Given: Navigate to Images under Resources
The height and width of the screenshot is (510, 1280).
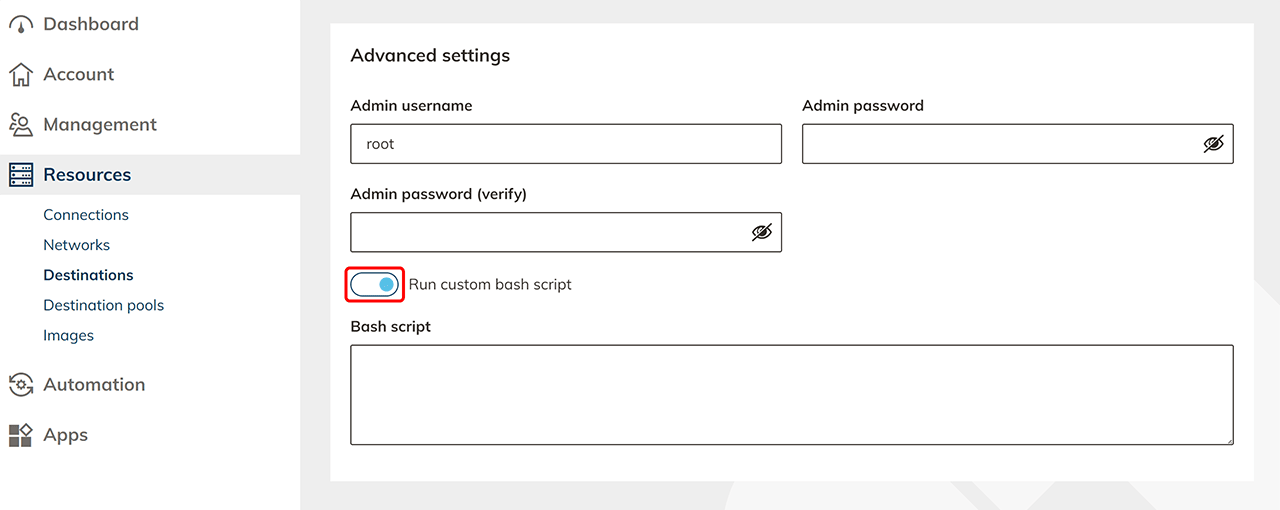Looking at the screenshot, I should [68, 335].
